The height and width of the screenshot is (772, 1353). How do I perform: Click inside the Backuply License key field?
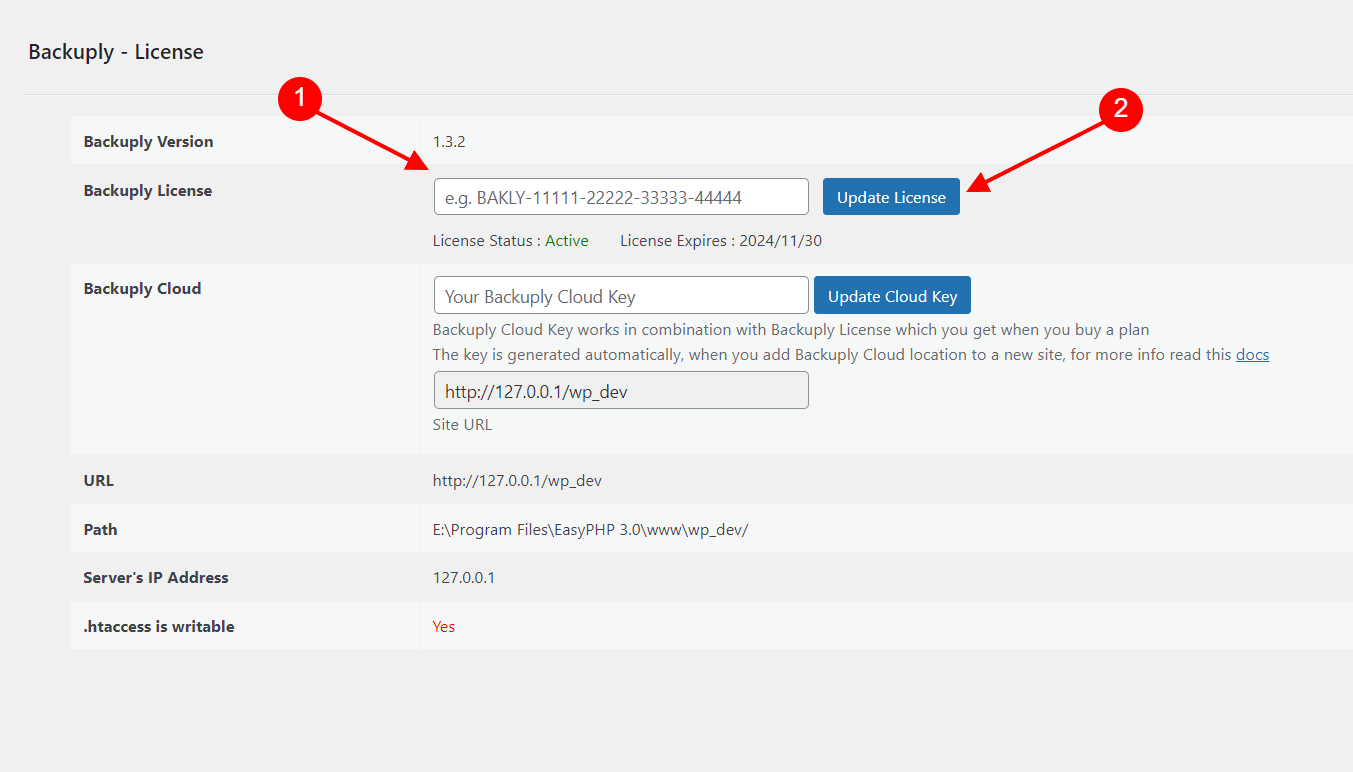pyautogui.click(x=620, y=196)
